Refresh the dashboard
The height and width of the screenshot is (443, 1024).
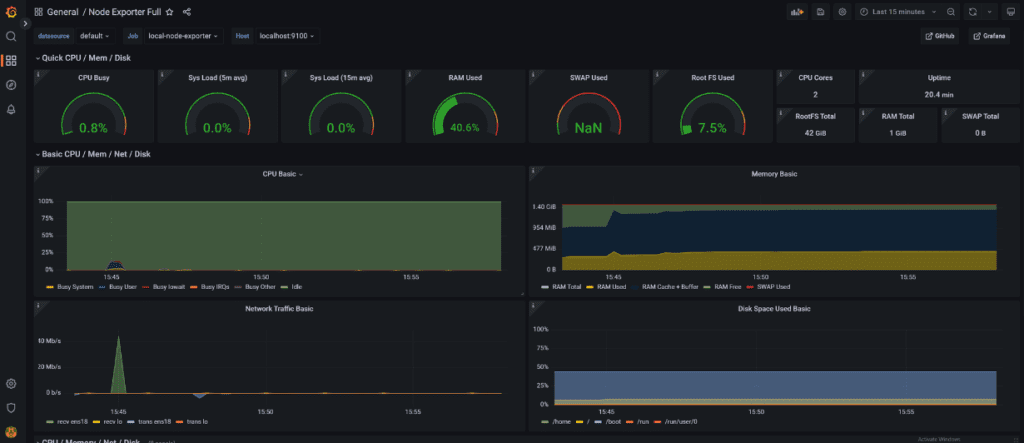(972, 12)
